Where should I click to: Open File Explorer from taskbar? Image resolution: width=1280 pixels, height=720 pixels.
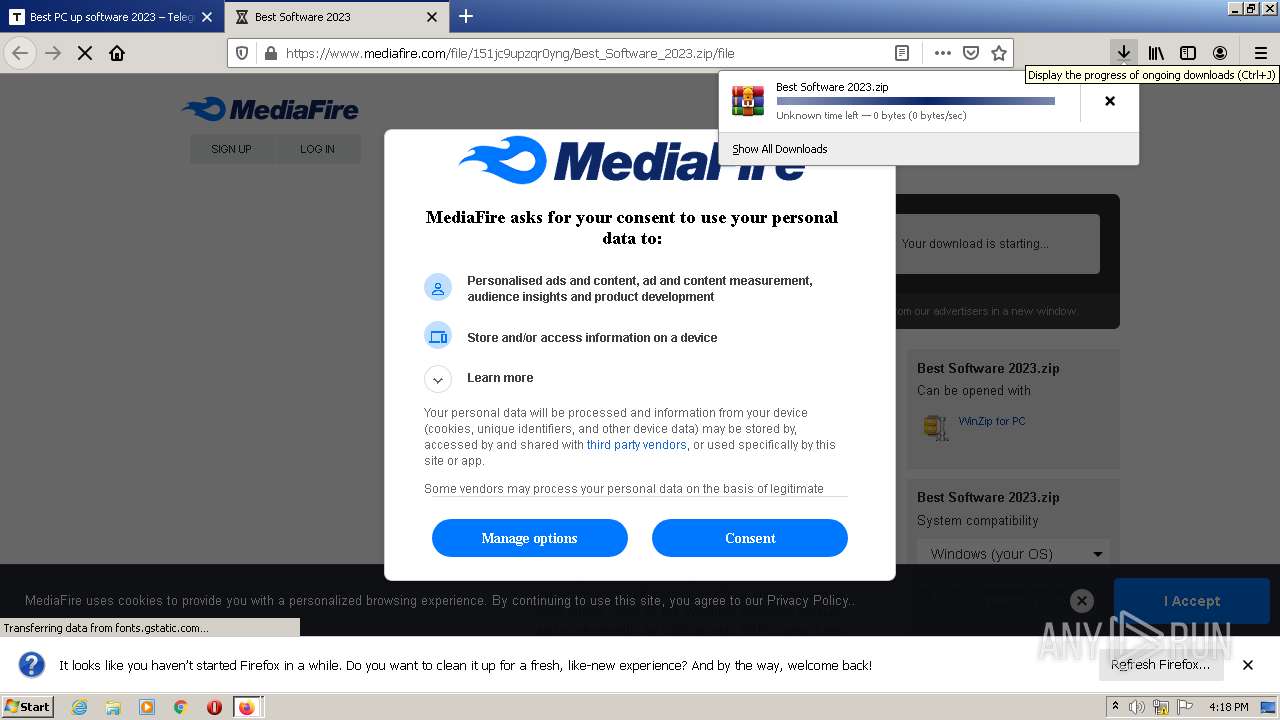point(113,707)
